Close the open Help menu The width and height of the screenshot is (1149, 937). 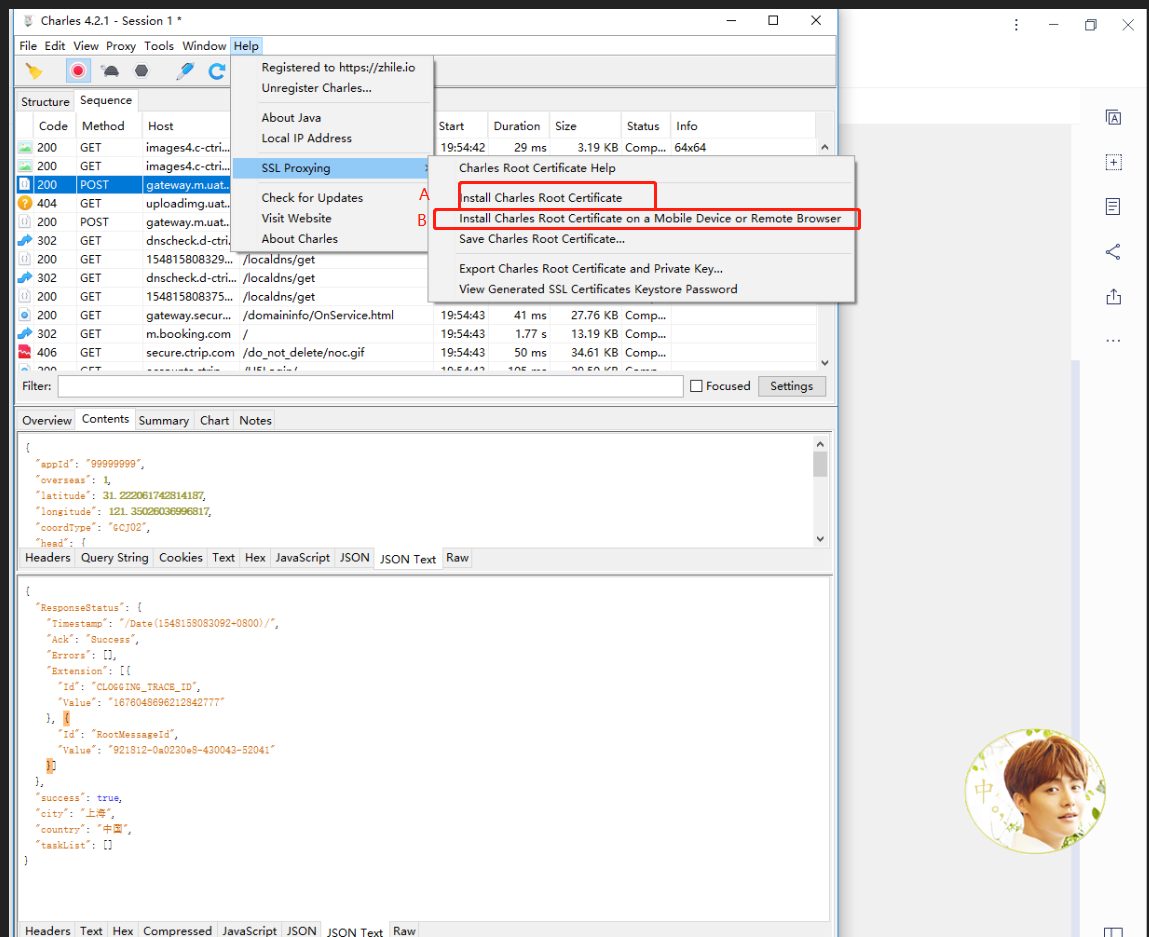(246, 45)
